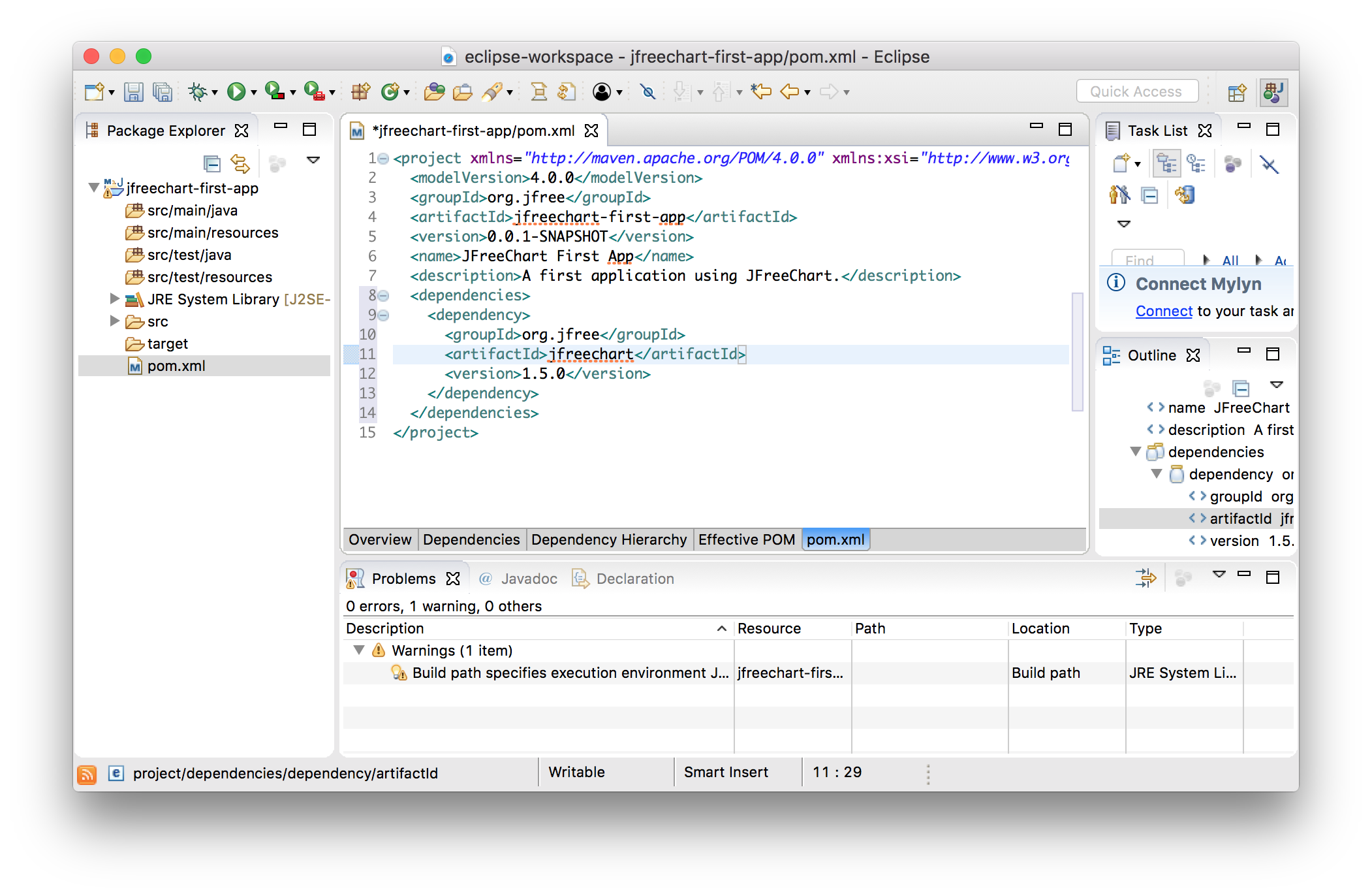This screenshot has width=1372, height=896.
Task: Open the Run button dropdown arrow
Action: pyautogui.click(x=253, y=93)
